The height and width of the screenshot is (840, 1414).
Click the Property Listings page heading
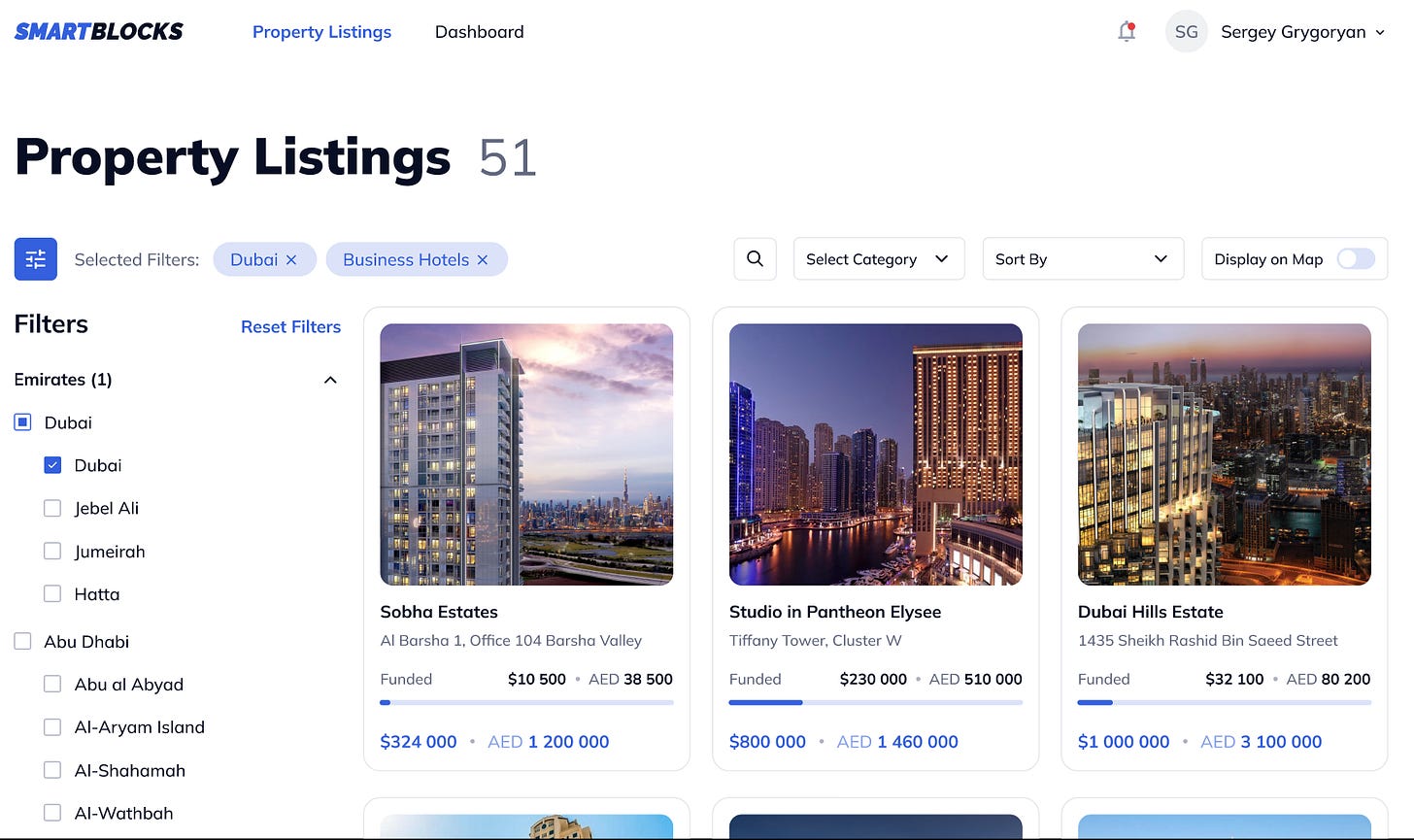(x=232, y=158)
